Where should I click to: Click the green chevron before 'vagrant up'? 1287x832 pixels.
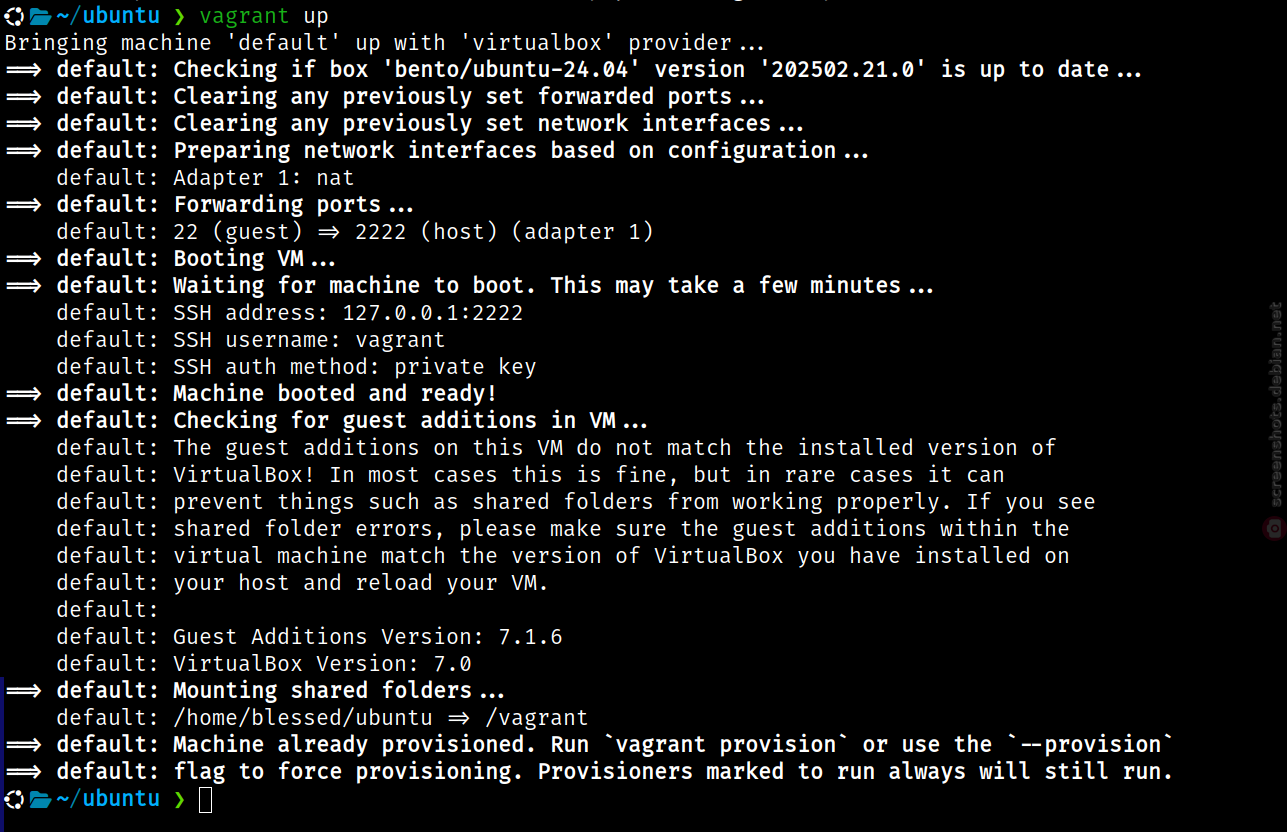coord(179,16)
